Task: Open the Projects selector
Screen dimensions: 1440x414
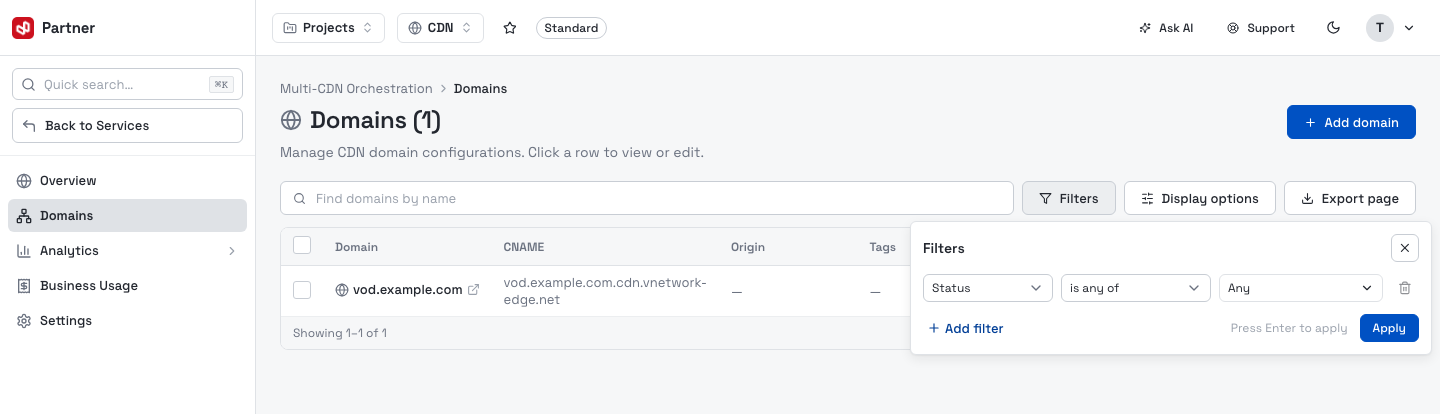Action: point(328,28)
